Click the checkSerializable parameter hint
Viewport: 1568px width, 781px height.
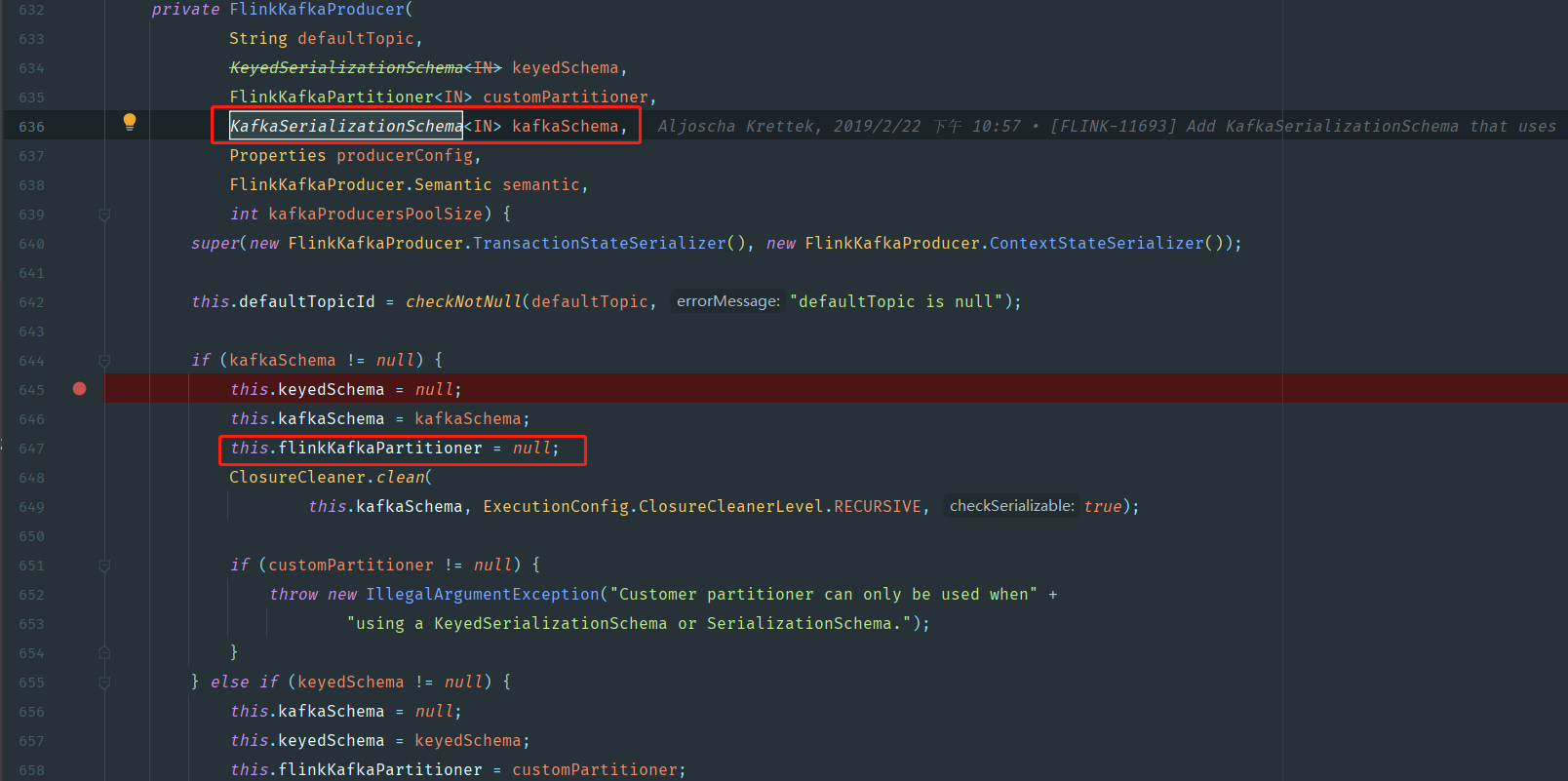click(x=1011, y=506)
